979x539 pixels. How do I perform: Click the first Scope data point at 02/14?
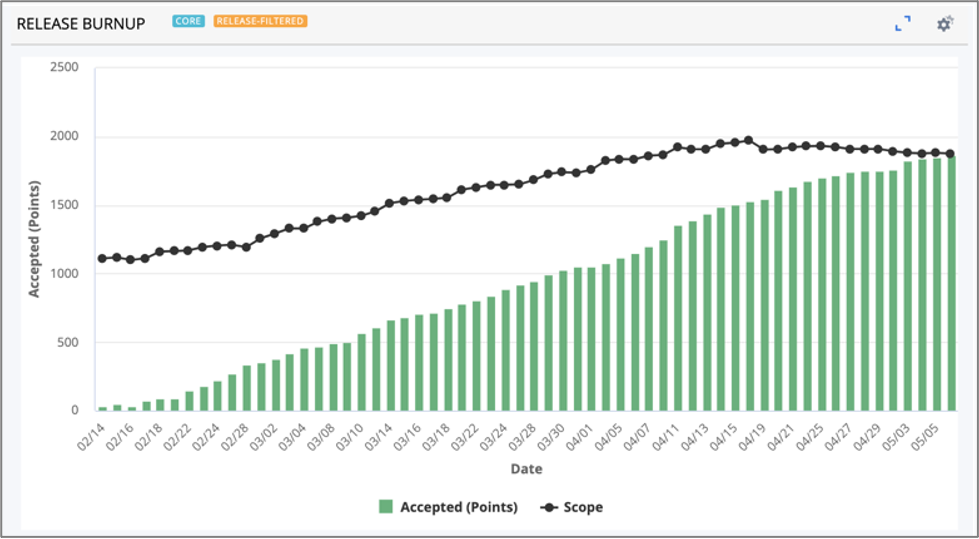click(102, 259)
